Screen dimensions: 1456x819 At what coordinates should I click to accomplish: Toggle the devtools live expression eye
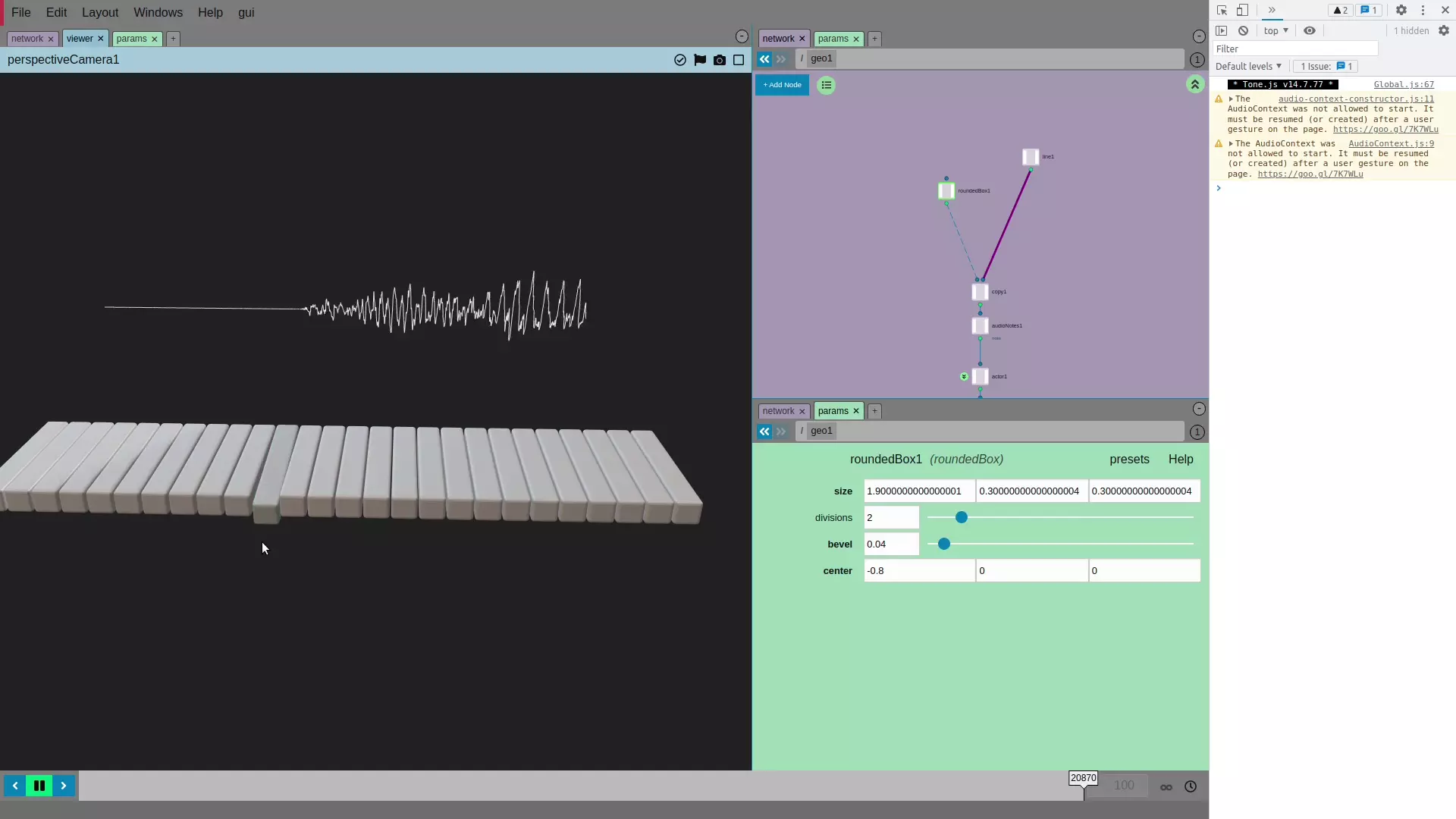[x=1309, y=31]
